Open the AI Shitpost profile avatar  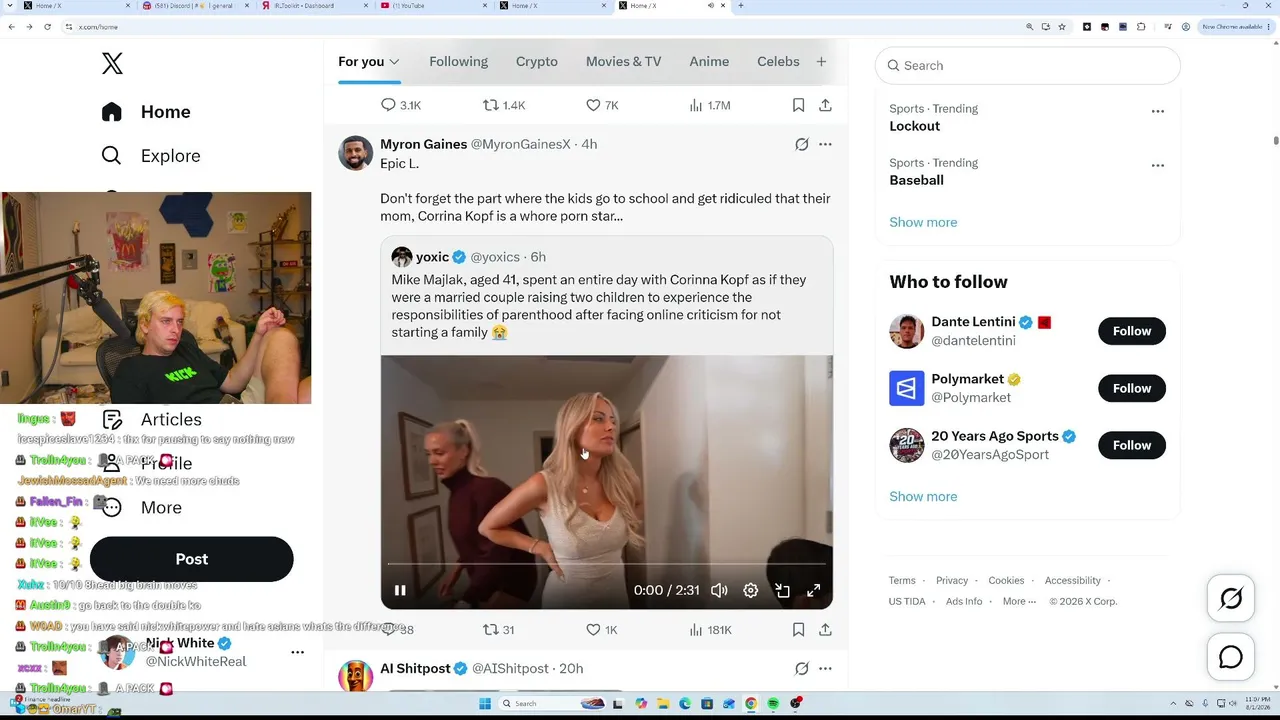pyautogui.click(x=355, y=676)
